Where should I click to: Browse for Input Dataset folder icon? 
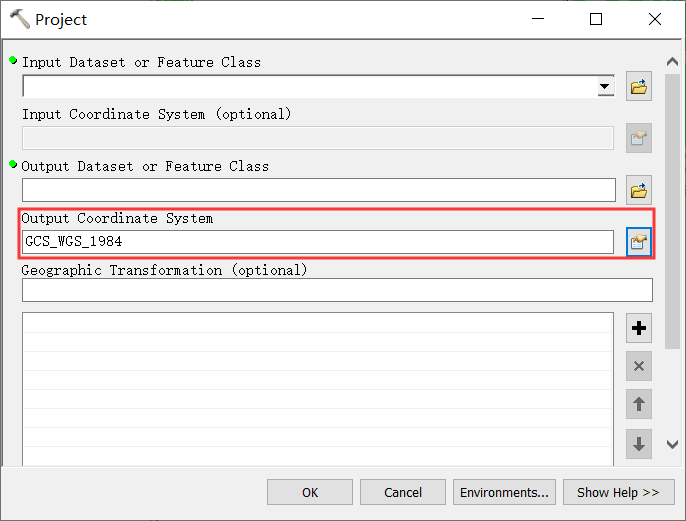click(639, 86)
